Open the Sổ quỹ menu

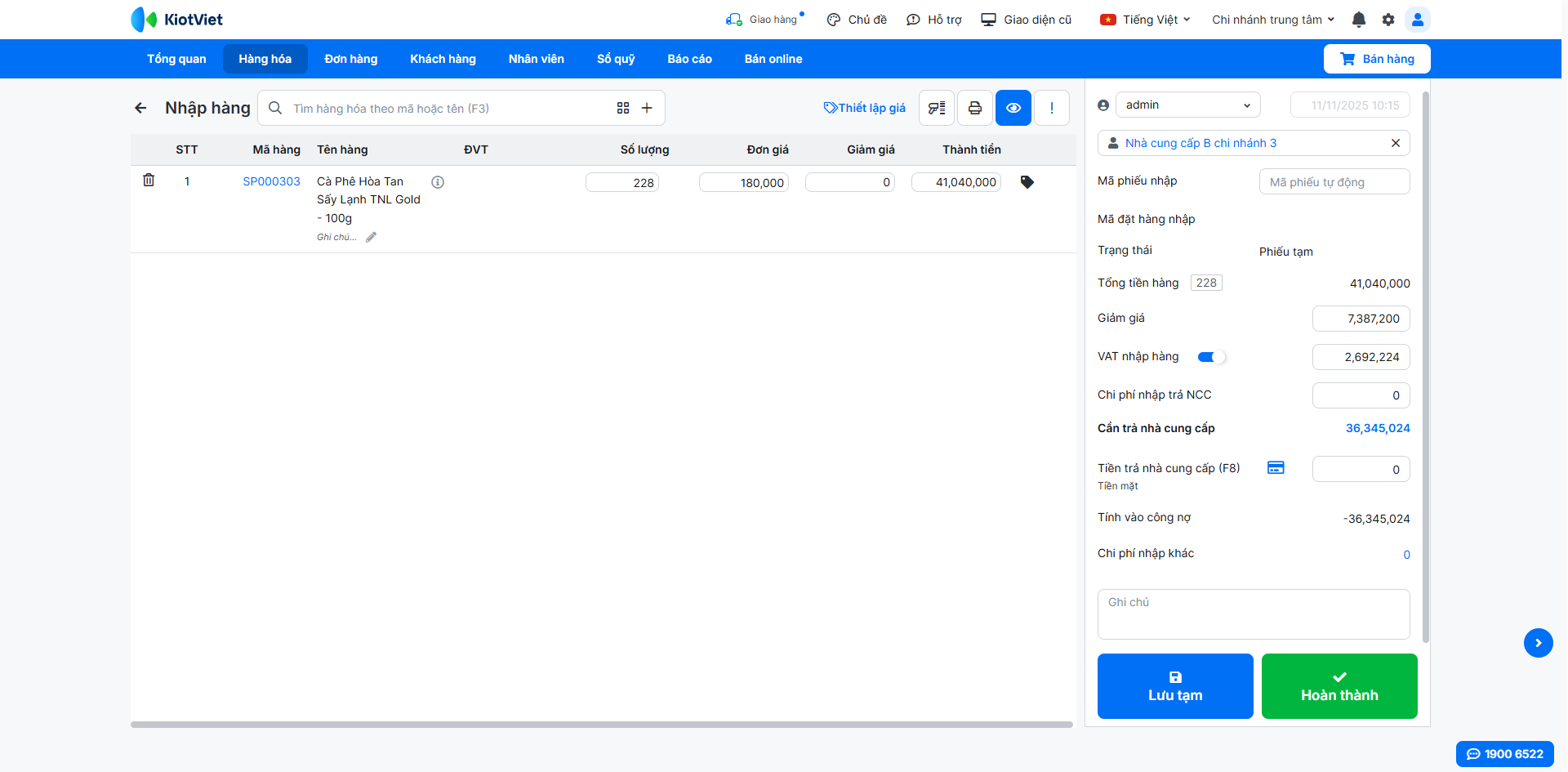616,59
